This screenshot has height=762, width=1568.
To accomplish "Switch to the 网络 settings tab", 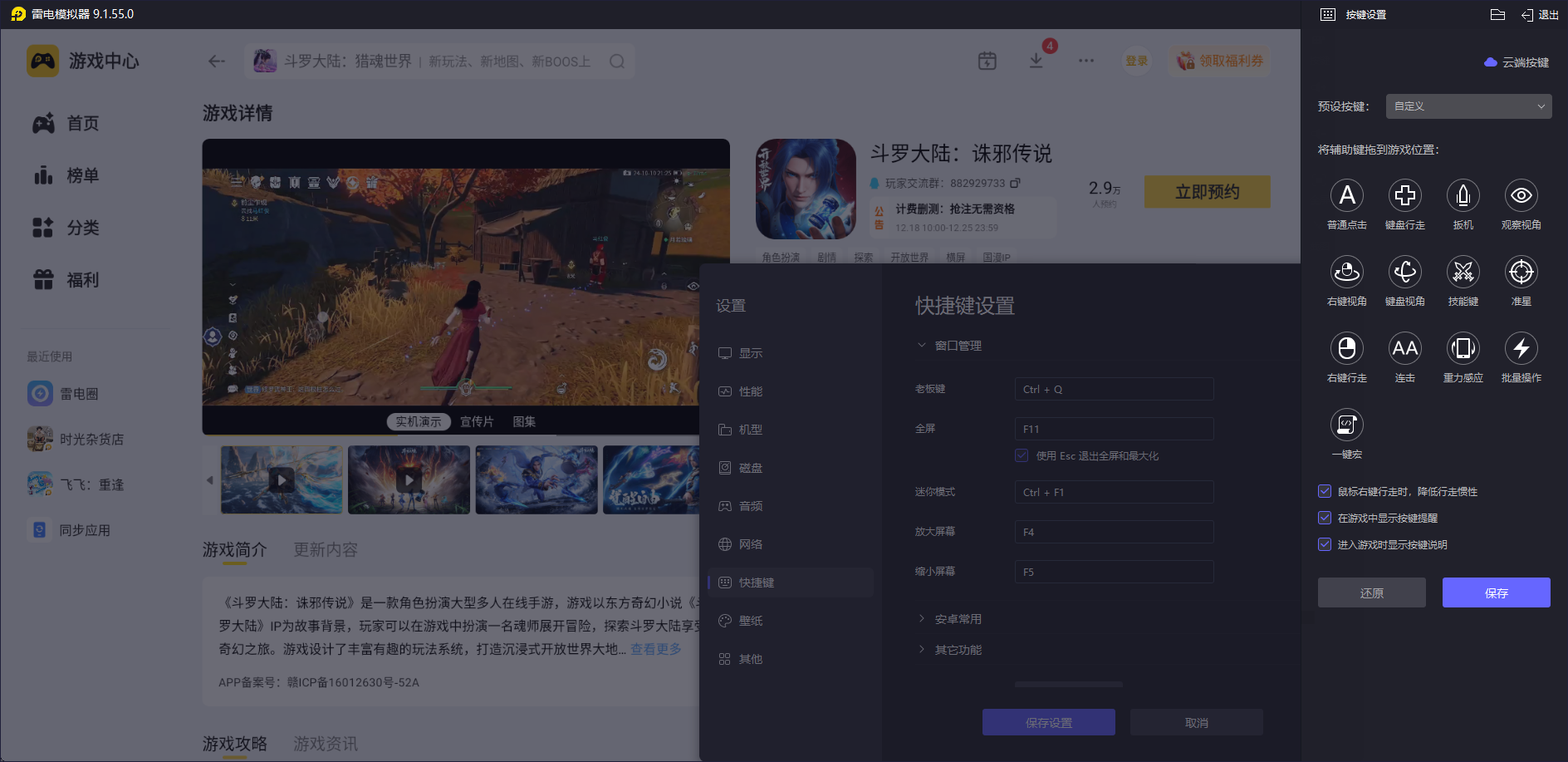I will [750, 544].
